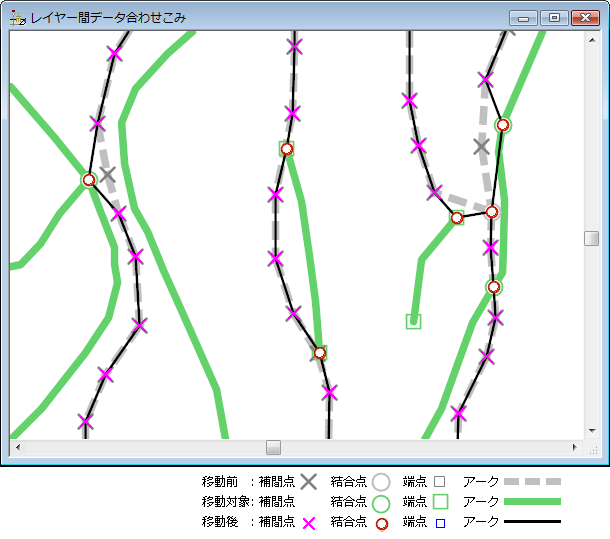Click the black arc legend line
610x539 pixels.
[x=532, y=521]
